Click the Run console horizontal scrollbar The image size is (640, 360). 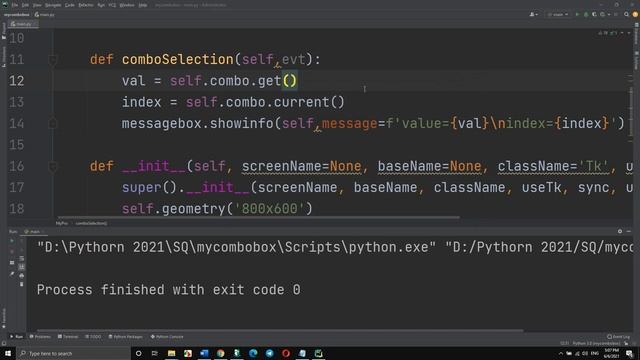280,331
